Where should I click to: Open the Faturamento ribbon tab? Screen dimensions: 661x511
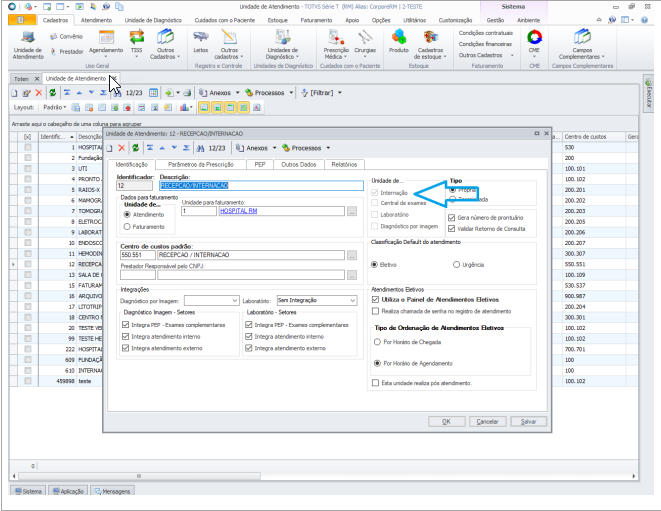(x=316, y=20)
